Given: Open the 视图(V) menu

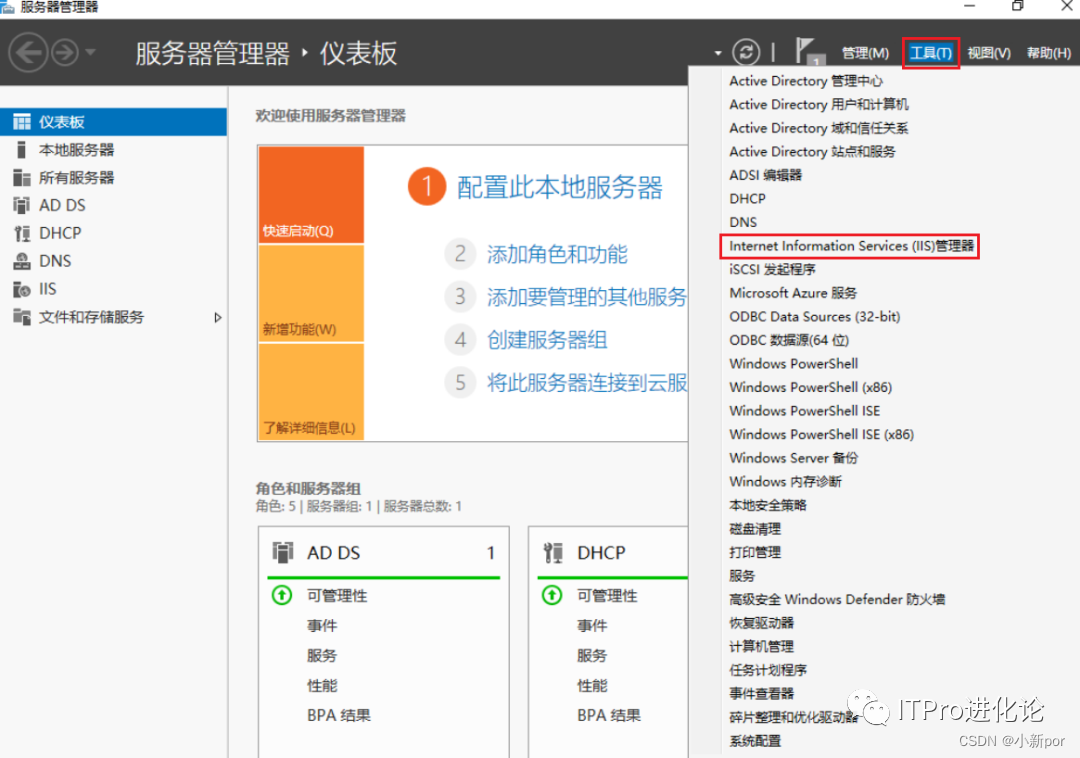Looking at the screenshot, I should [x=988, y=53].
